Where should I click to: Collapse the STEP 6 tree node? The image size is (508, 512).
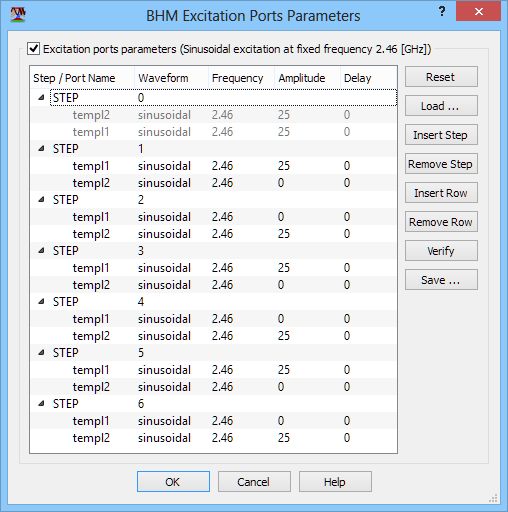[41, 403]
